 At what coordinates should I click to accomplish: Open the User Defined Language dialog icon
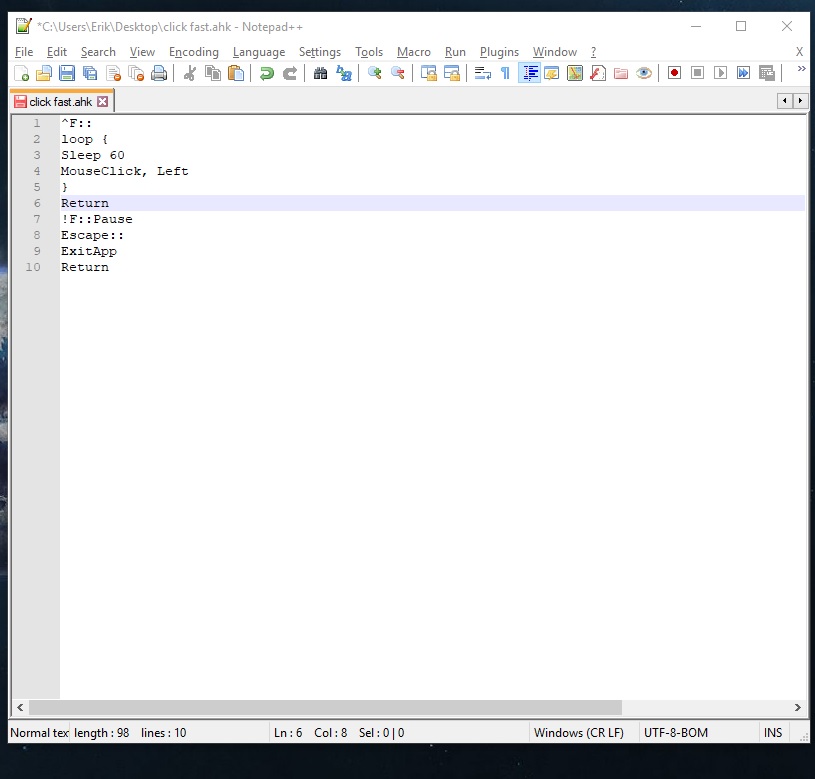tap(551, 73)
